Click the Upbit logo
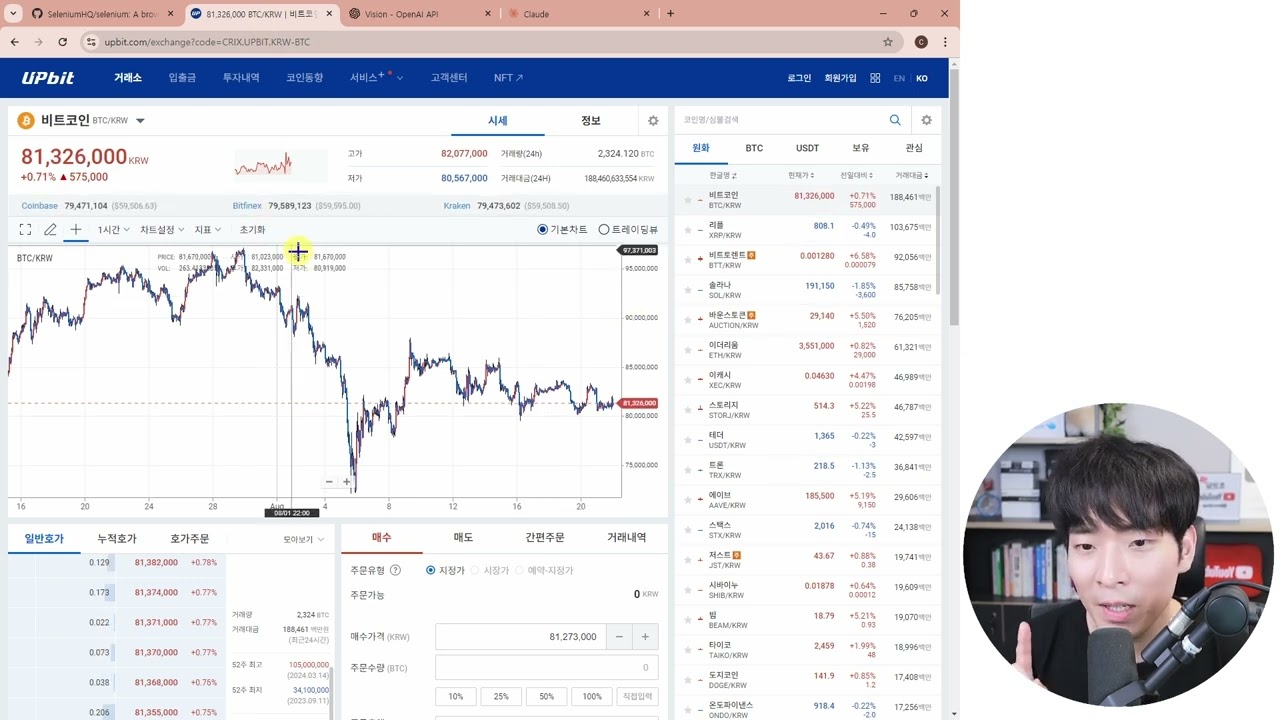This screenshot has height=720, width=1280. pyautogui.click(x=48, y=78)
